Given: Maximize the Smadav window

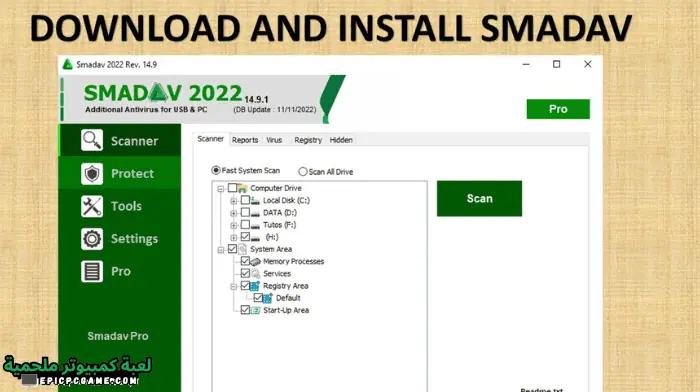Looking at the screenshot, I should coord(556,64).
